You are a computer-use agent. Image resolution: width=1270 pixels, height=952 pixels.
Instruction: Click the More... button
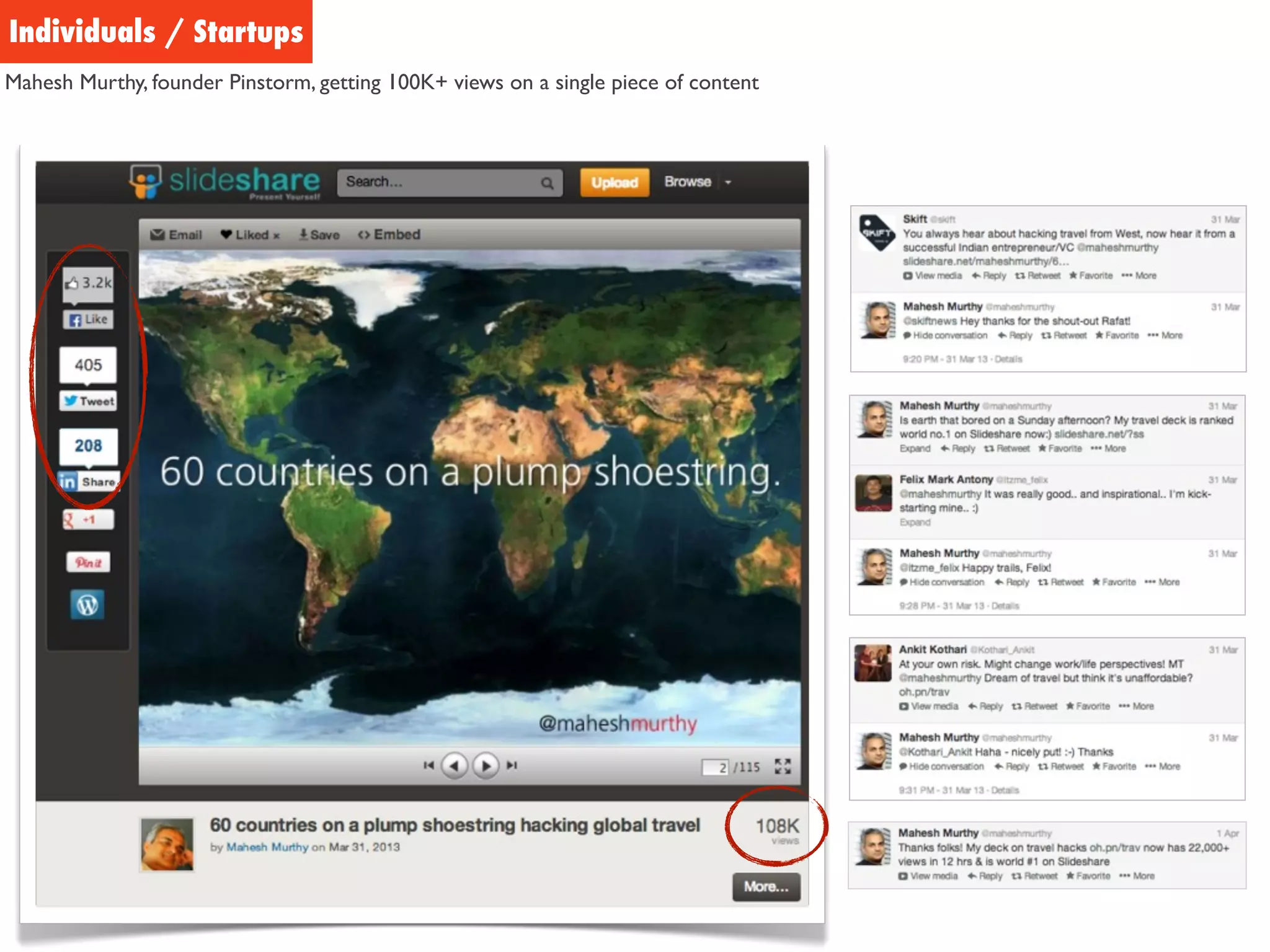(x=766, y=887)
